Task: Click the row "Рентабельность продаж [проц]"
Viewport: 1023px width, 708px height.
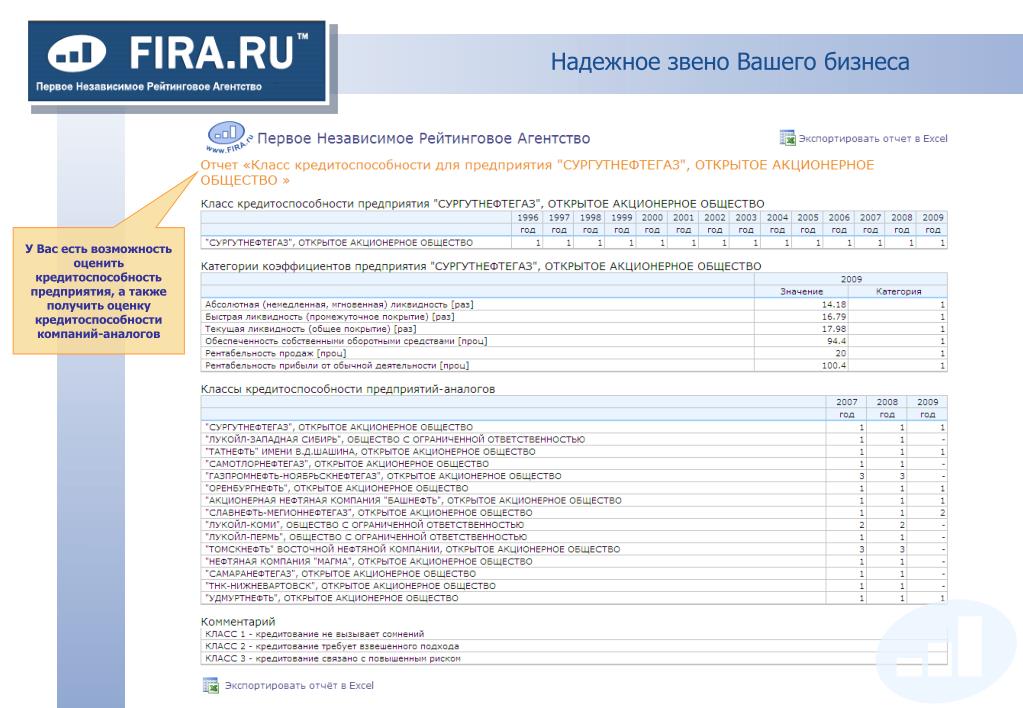Action: click(574, 353)
